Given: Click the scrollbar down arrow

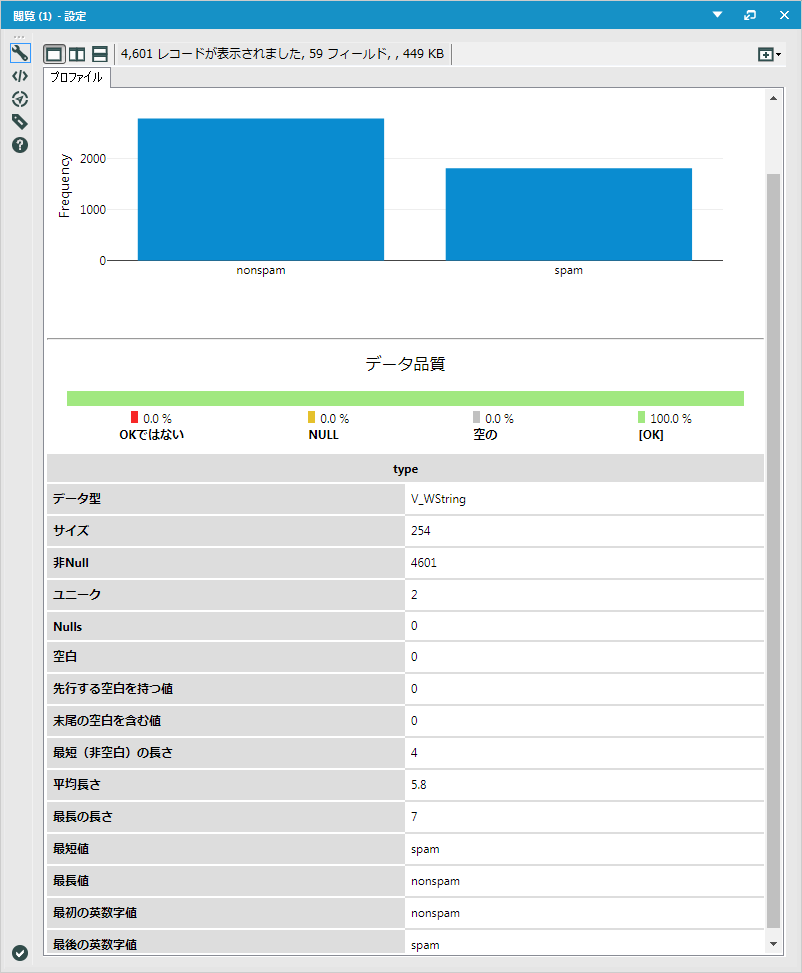Looking at the screenshot, I should tap(773, 943).
